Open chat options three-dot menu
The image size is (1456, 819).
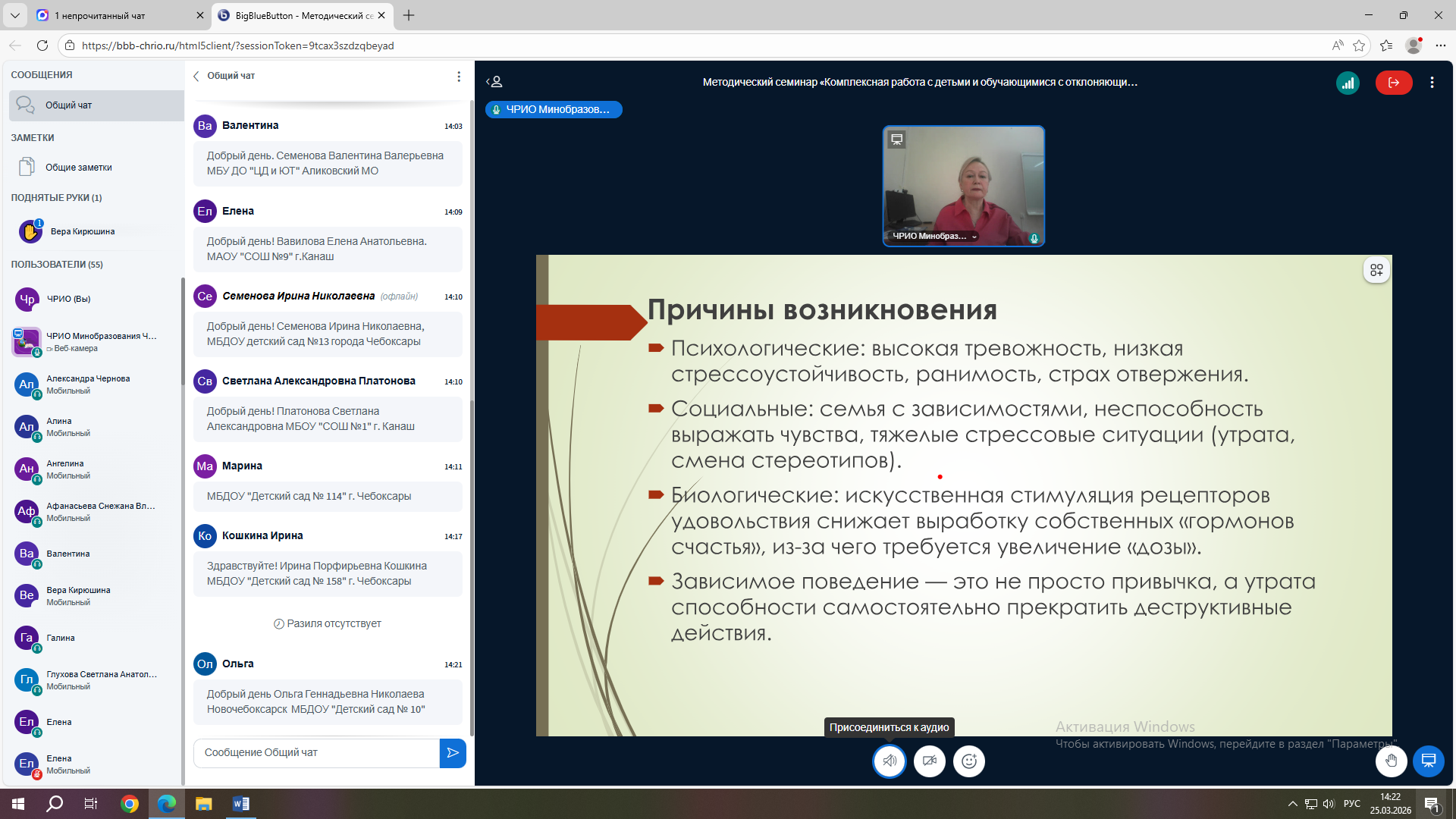click(459, 77)
